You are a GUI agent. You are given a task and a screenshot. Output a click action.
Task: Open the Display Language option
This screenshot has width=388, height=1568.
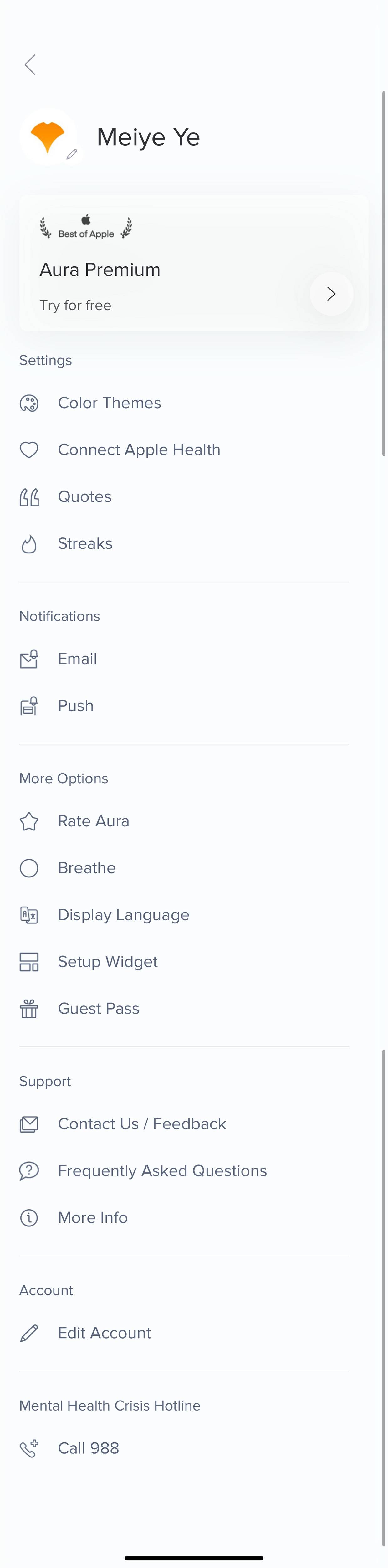tap(184, 915)
